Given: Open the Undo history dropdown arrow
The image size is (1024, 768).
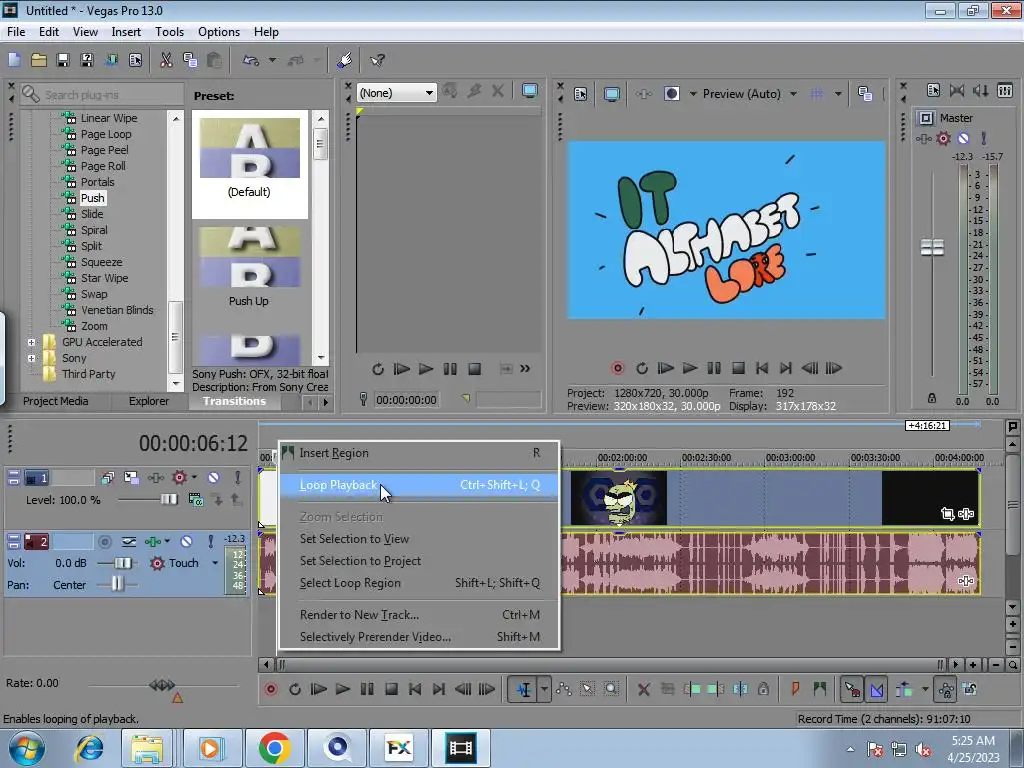Looking at the screenshot, I should [x=272, y=60].
